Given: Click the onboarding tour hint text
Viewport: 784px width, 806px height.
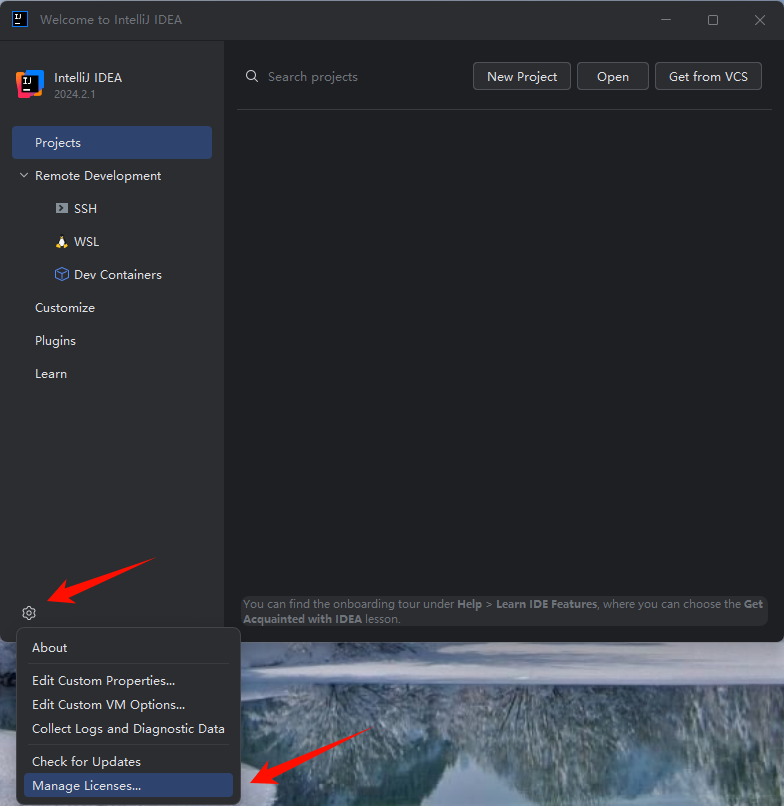Looking at the screenshot, I should pyautogui.click(x=503, y=611).
